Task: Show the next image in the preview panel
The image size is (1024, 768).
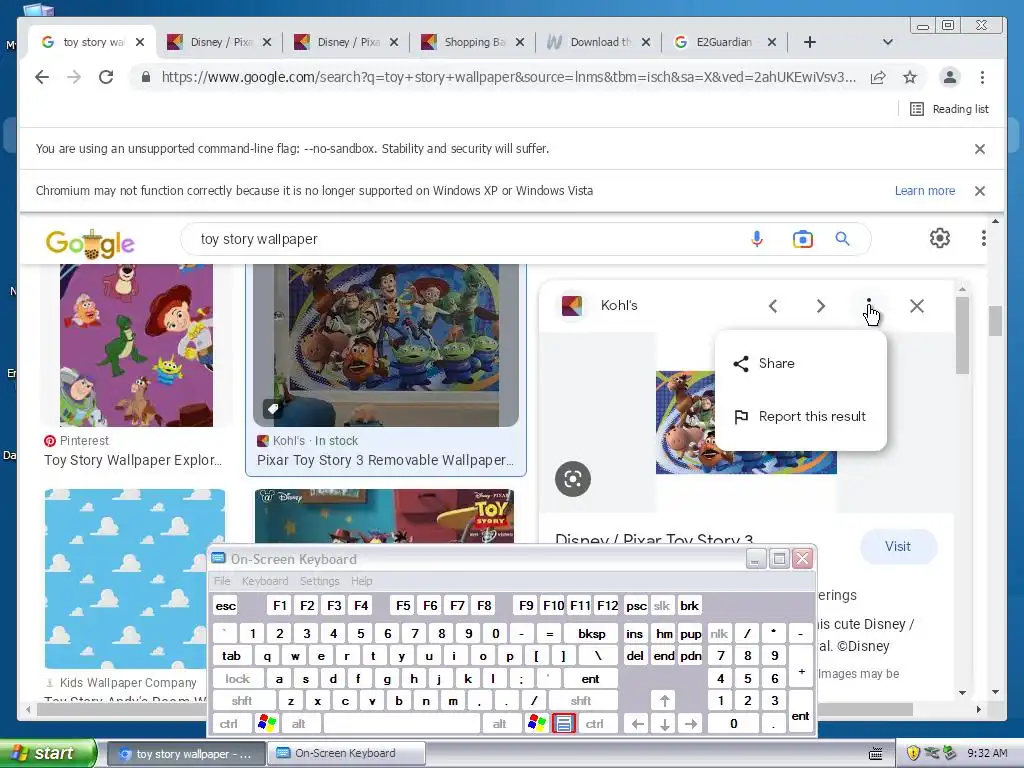Action: point(821,306)
